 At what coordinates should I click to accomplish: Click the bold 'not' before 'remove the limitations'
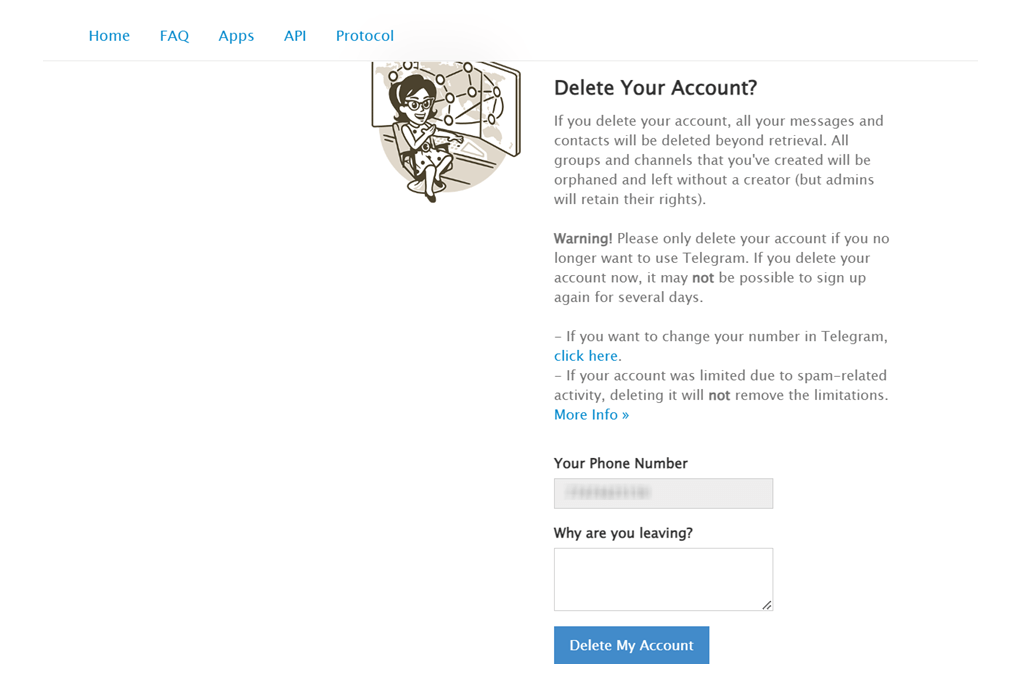[x=719, y=395]
